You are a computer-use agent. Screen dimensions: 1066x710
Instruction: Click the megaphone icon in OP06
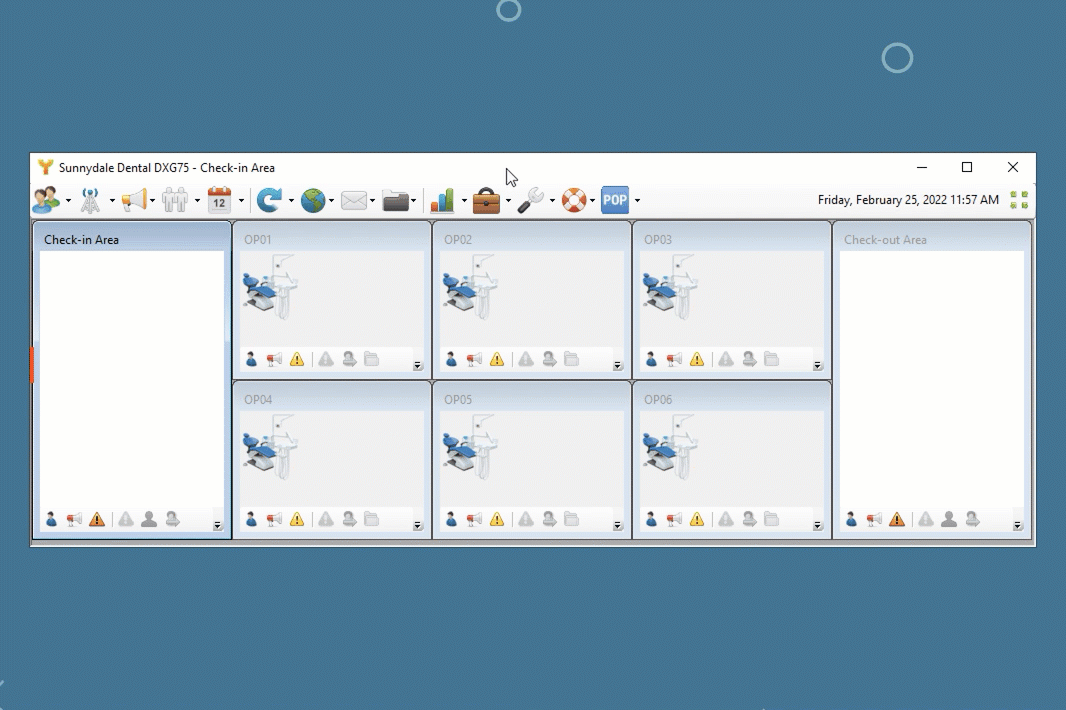[x=674, y=520]
